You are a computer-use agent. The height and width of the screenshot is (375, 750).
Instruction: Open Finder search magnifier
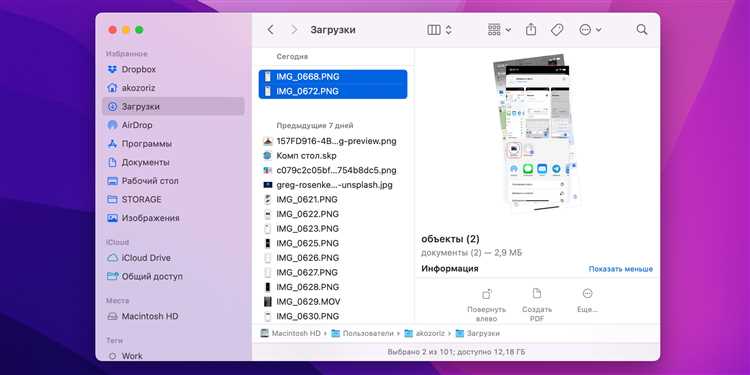[x=642, y=30]
